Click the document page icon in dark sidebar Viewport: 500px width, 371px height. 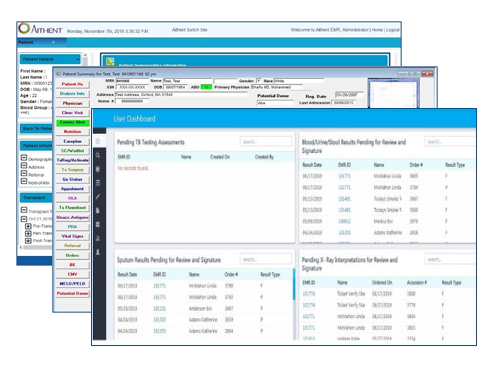point(98,210)
